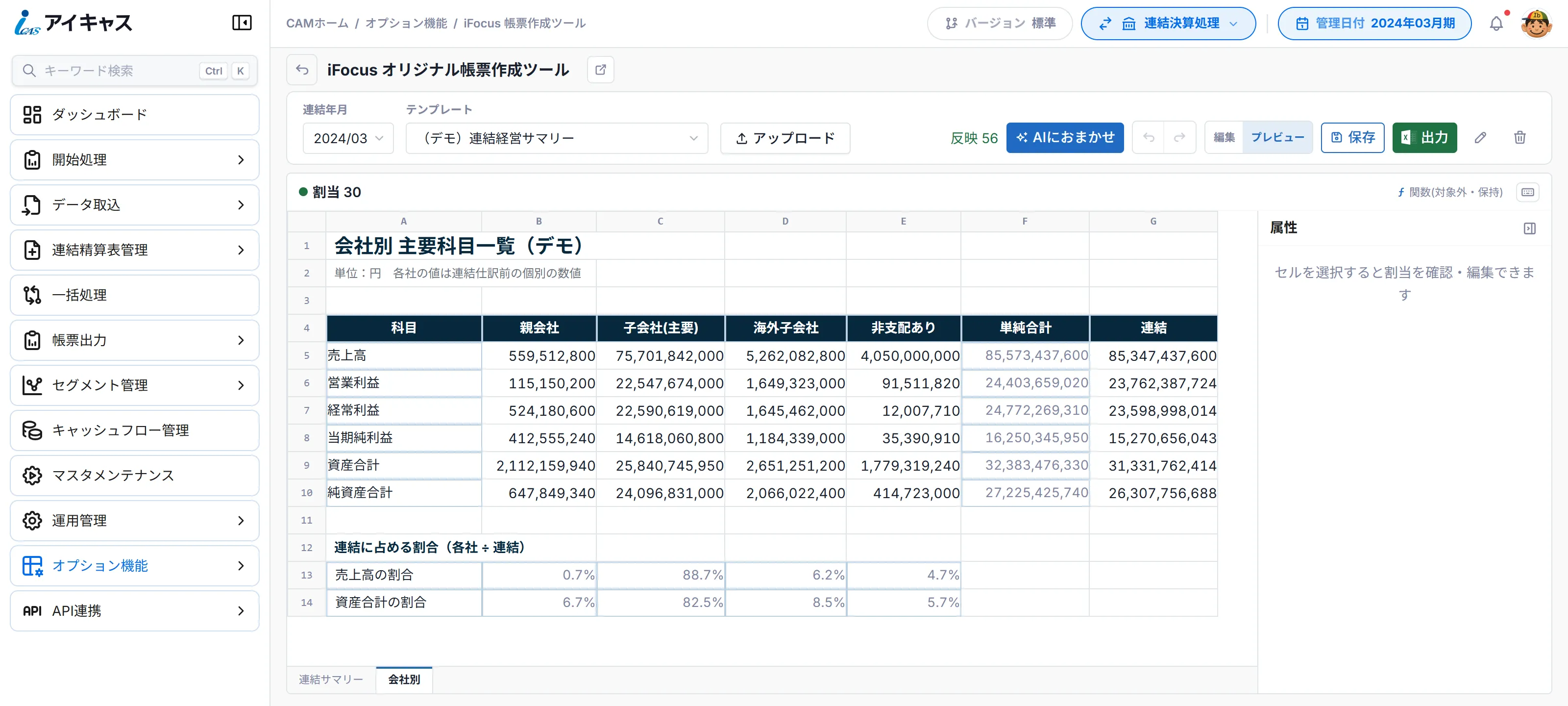Expand 帳票出力 menu

click(135, 340)
